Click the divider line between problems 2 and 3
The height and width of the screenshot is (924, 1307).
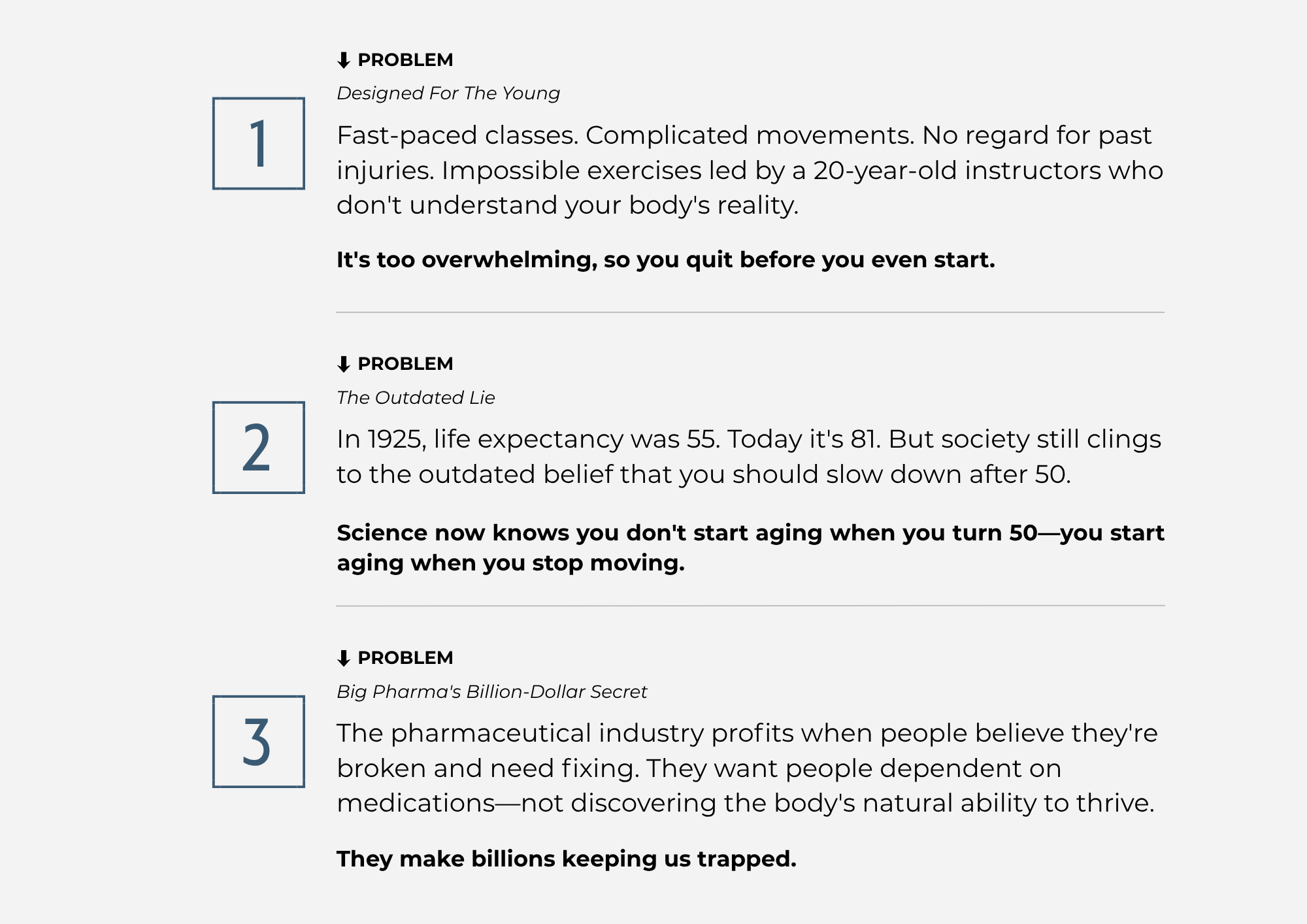click(750, 606)
